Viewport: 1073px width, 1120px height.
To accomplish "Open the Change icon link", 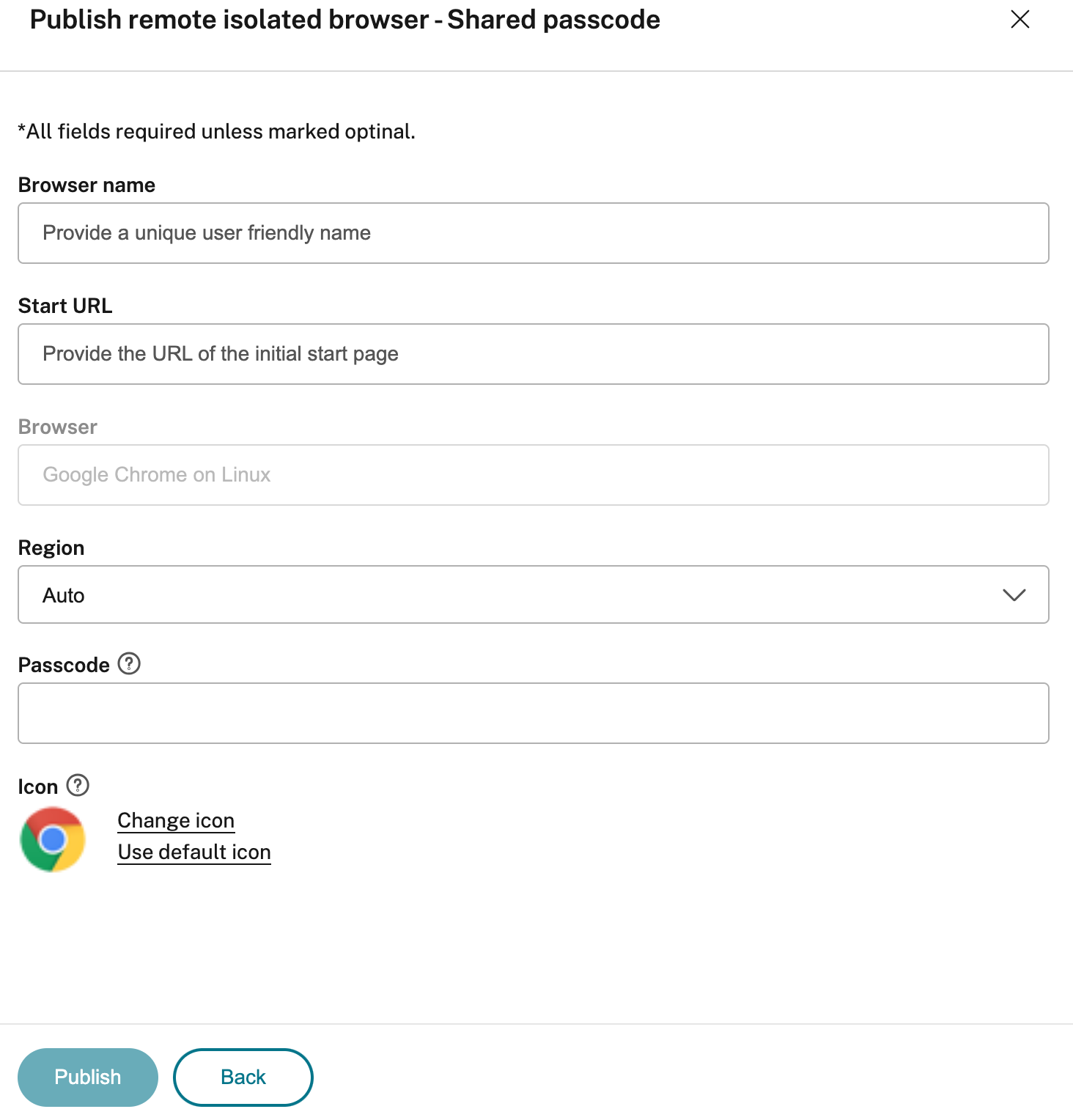I will 176,820.
